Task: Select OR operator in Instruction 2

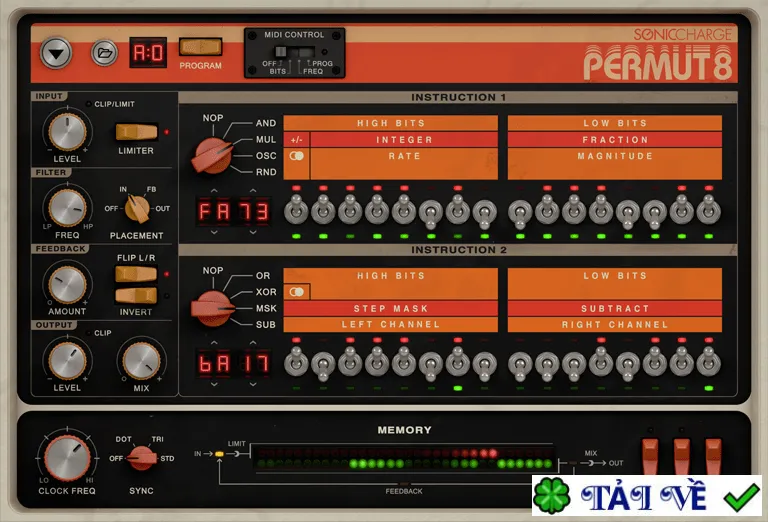Action: coord(263,276)
